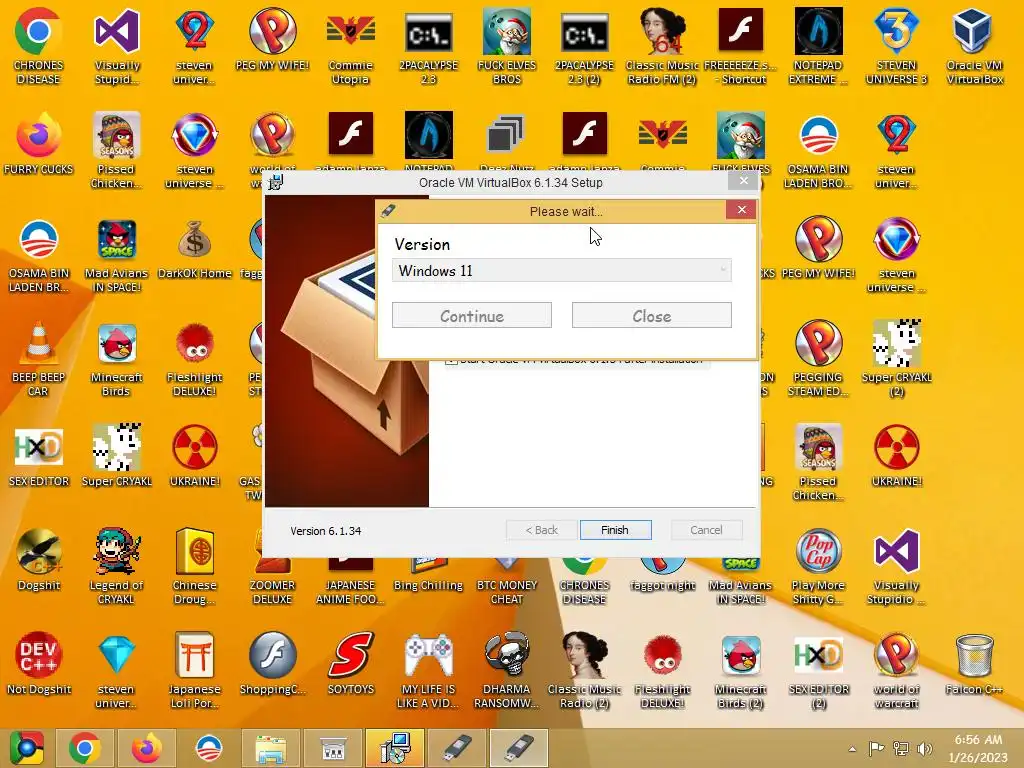Select the Minecraft Birds icon without (2)
The width and height of the screenshot is (1024, 768).
116,359
